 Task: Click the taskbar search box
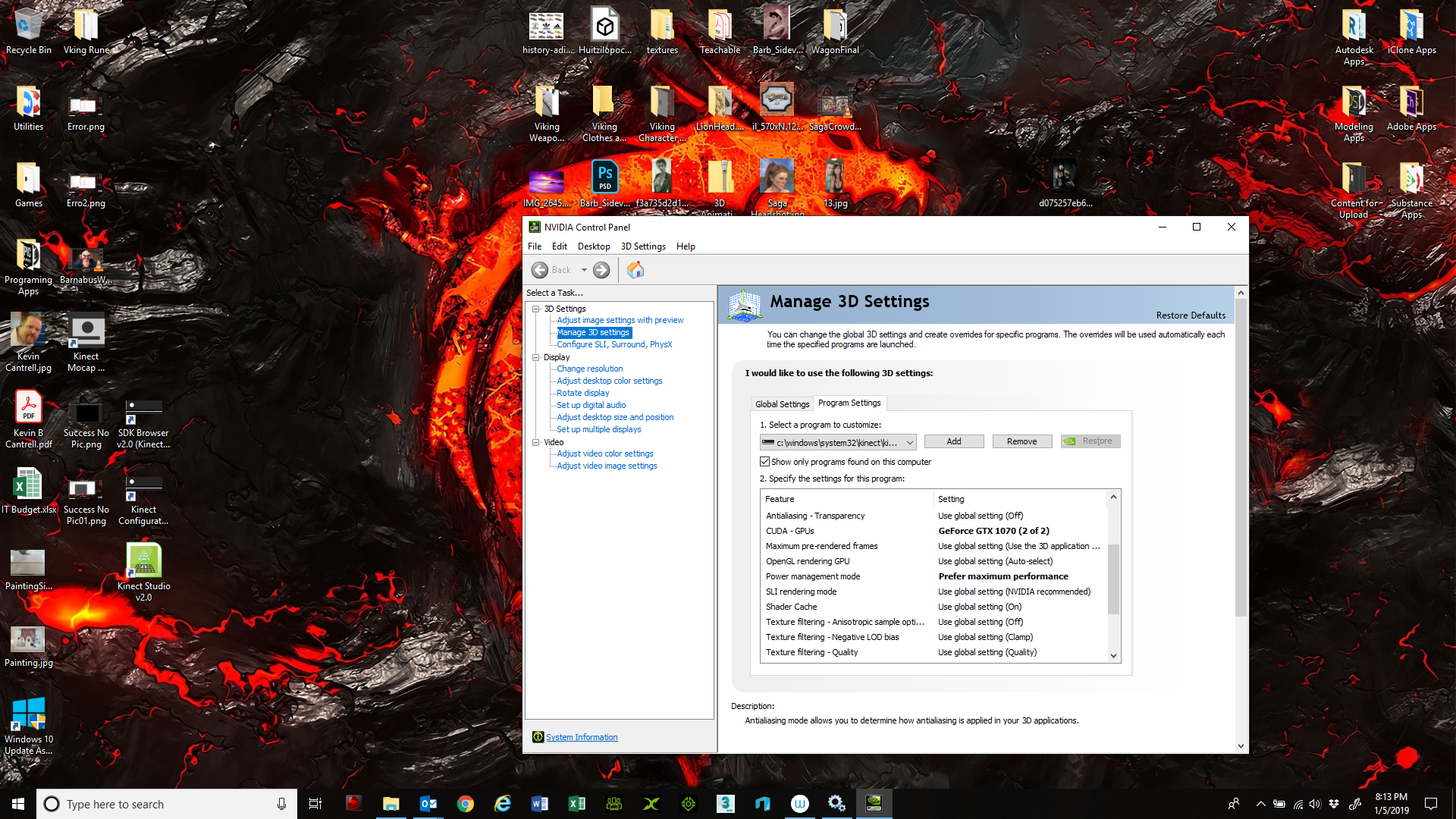coord(167,804)
